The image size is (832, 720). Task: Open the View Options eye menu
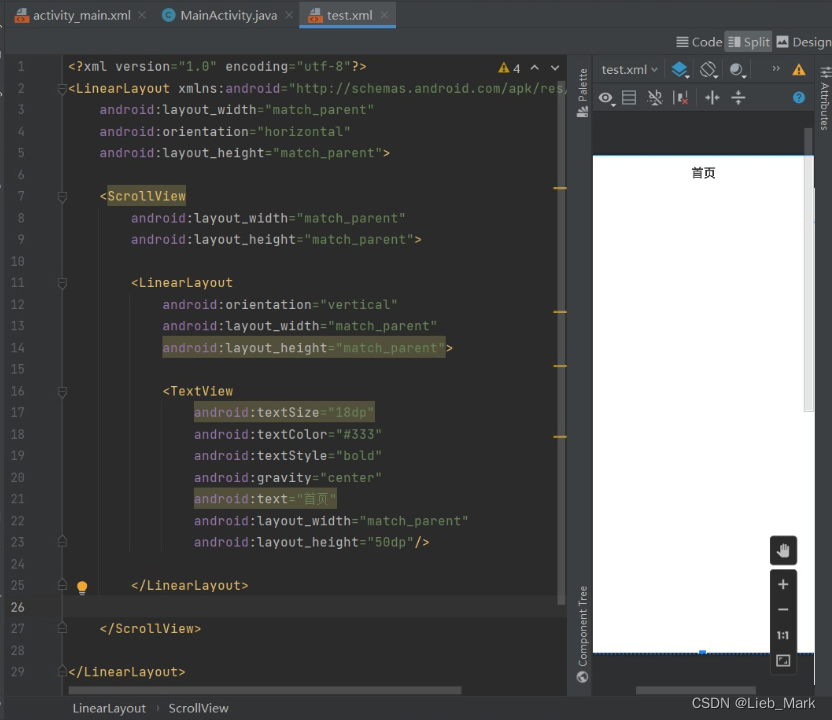(606, 97)
